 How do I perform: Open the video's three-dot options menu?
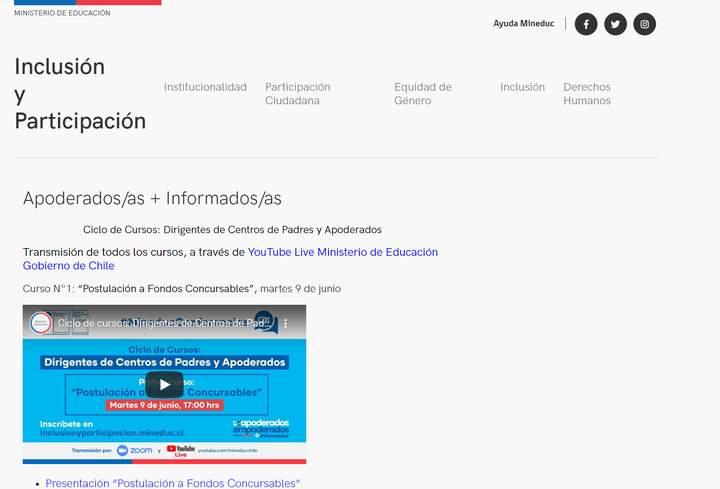(285, 324)
